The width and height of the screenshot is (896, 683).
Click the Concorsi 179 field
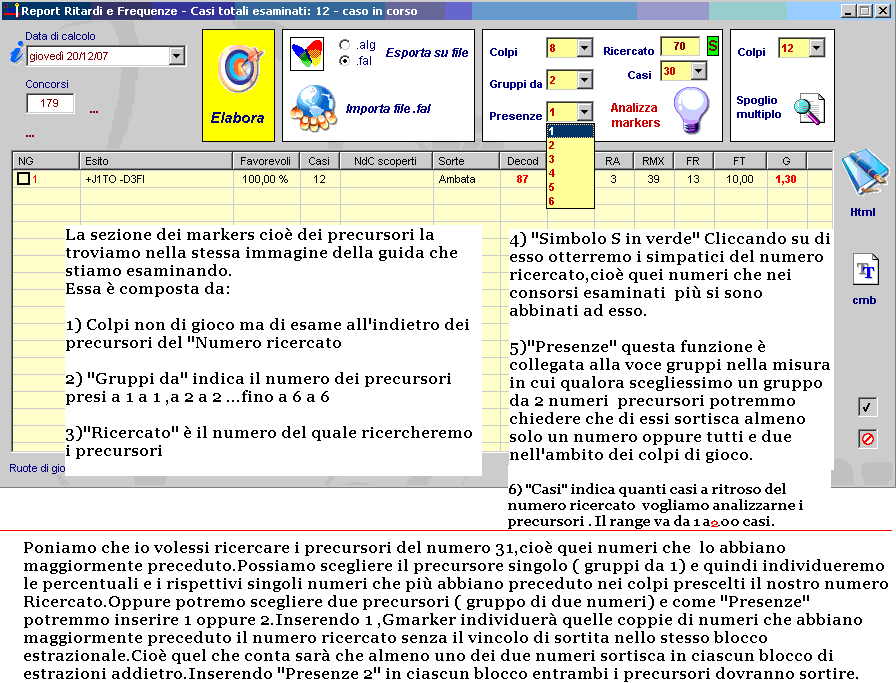pyautogui.click(x=50, y=103)
